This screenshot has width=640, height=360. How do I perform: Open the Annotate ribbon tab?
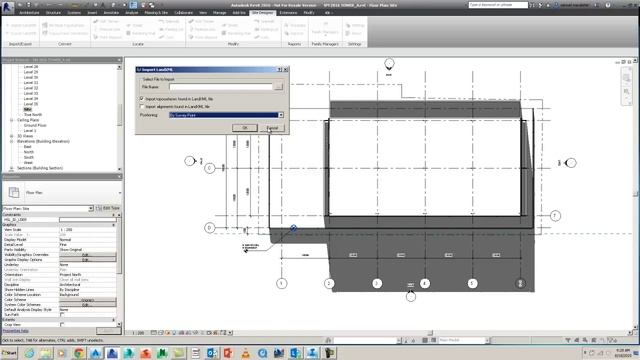111,13
